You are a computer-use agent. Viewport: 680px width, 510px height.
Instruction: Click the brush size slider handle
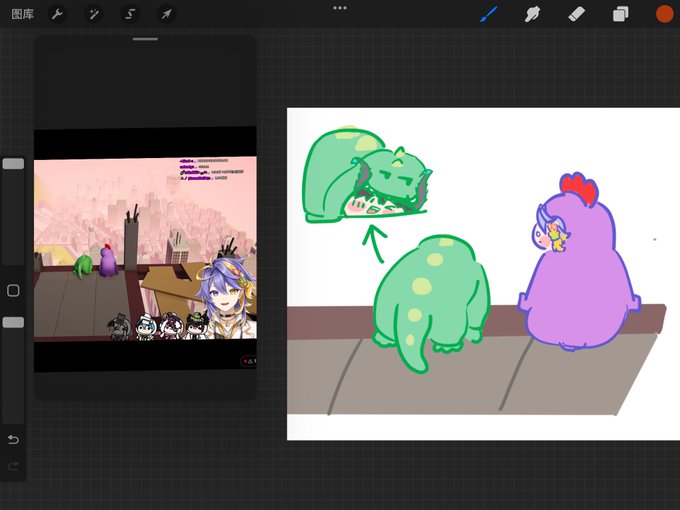click(x=13, y=163)
